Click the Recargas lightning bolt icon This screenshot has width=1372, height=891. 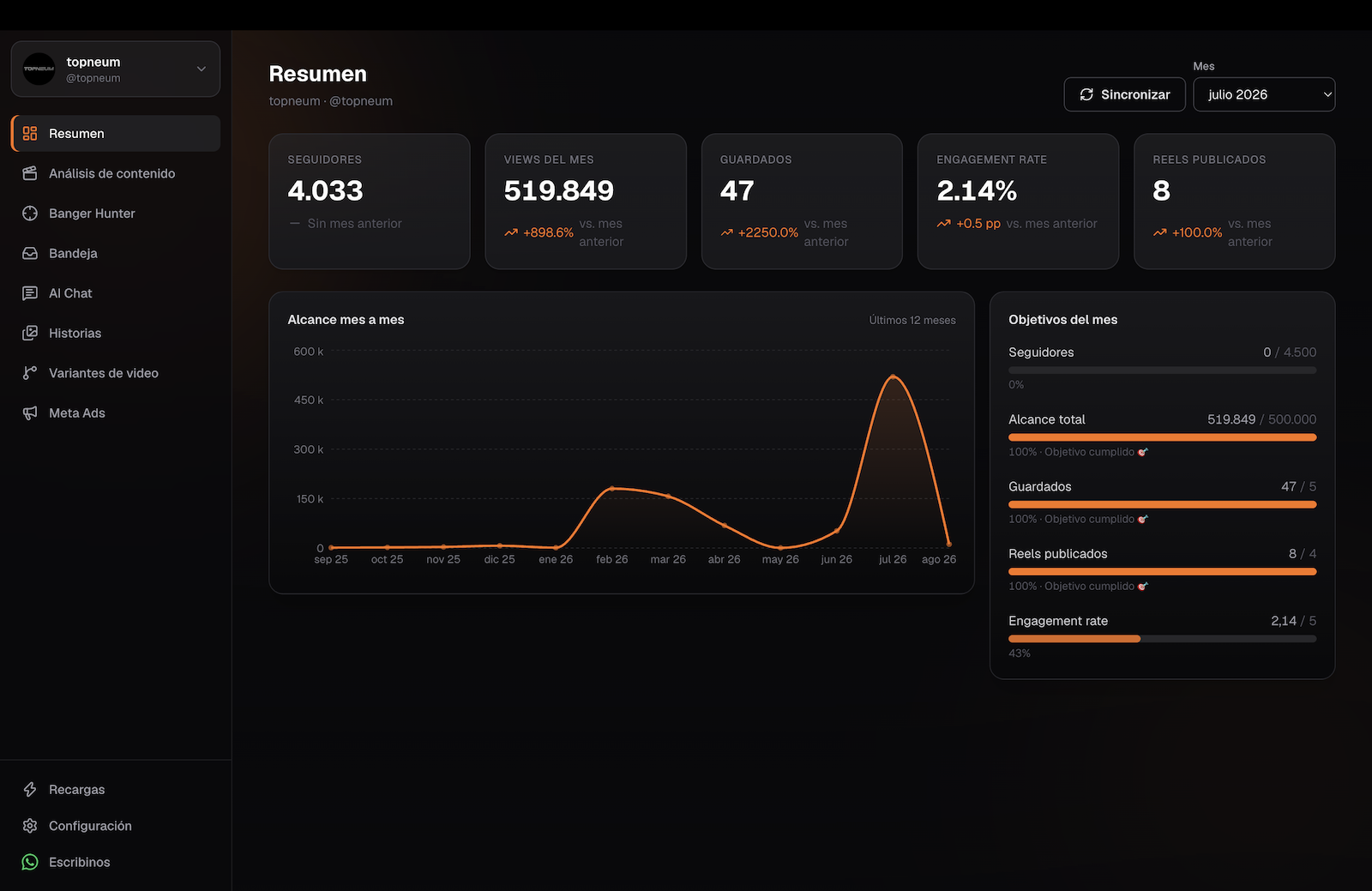tap(30, 789)
